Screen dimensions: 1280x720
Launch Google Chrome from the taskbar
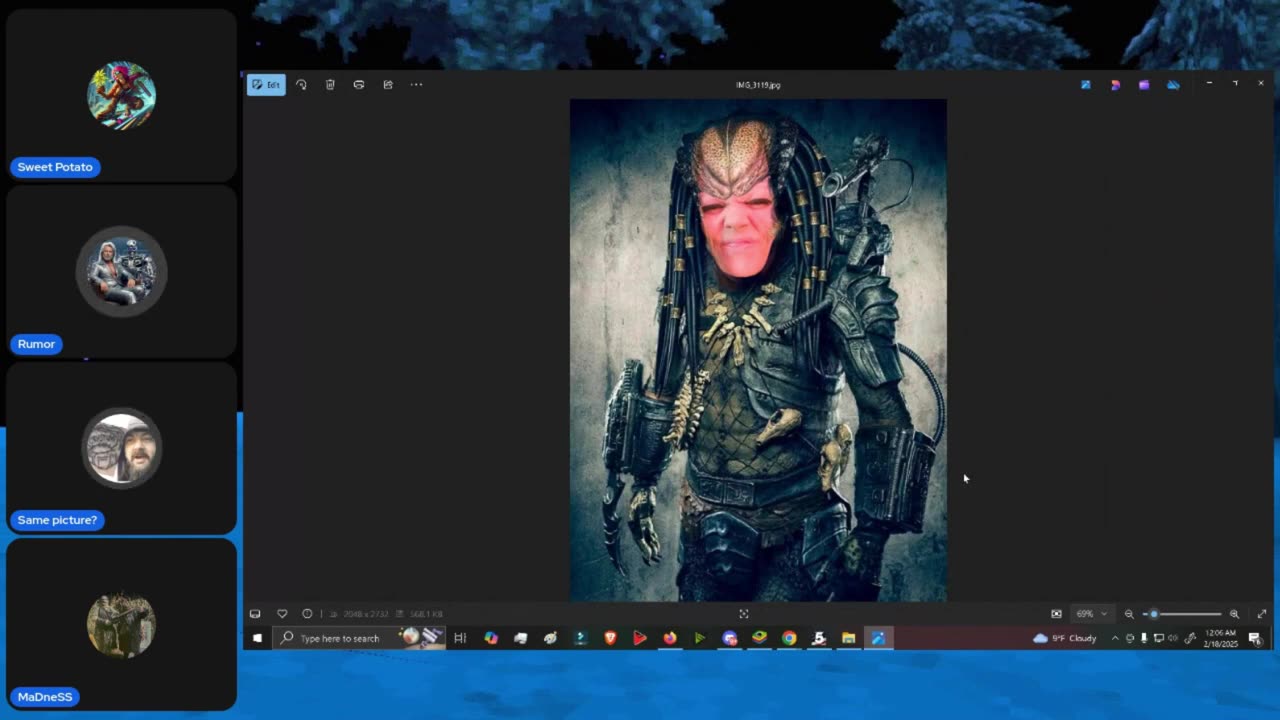click(789, 638)
